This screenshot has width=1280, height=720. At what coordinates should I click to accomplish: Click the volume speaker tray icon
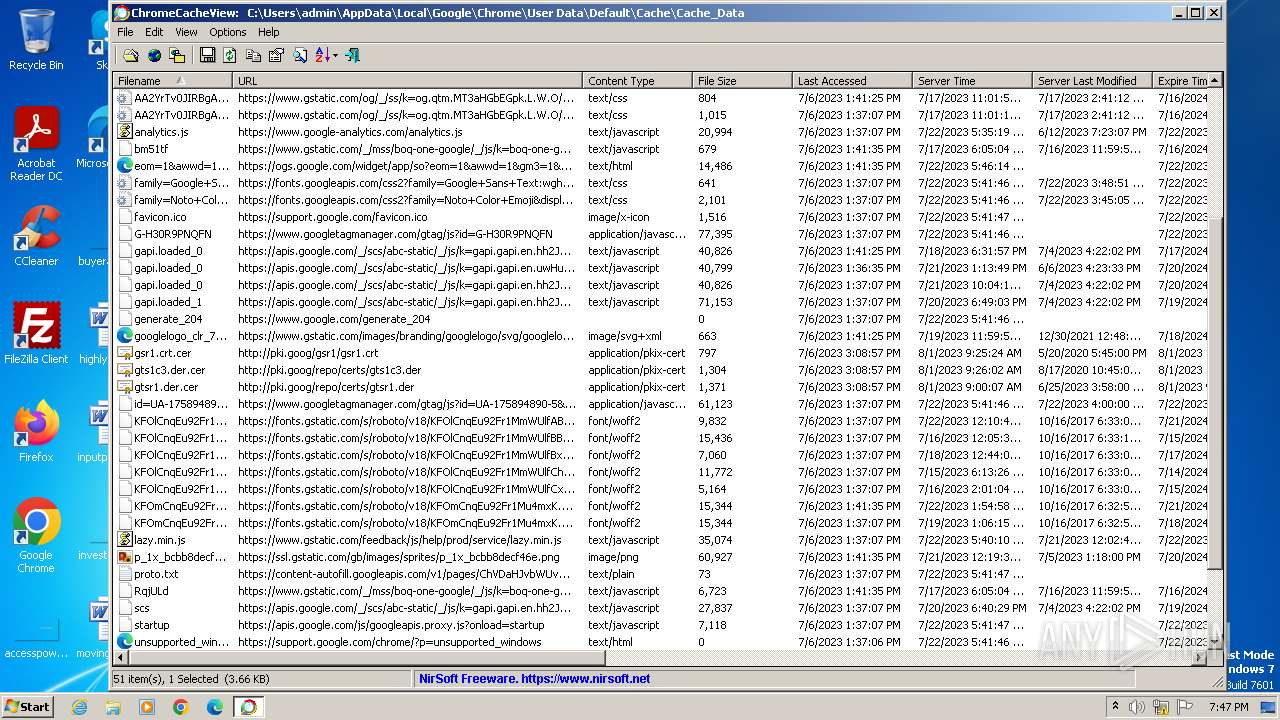(1137, 707)
